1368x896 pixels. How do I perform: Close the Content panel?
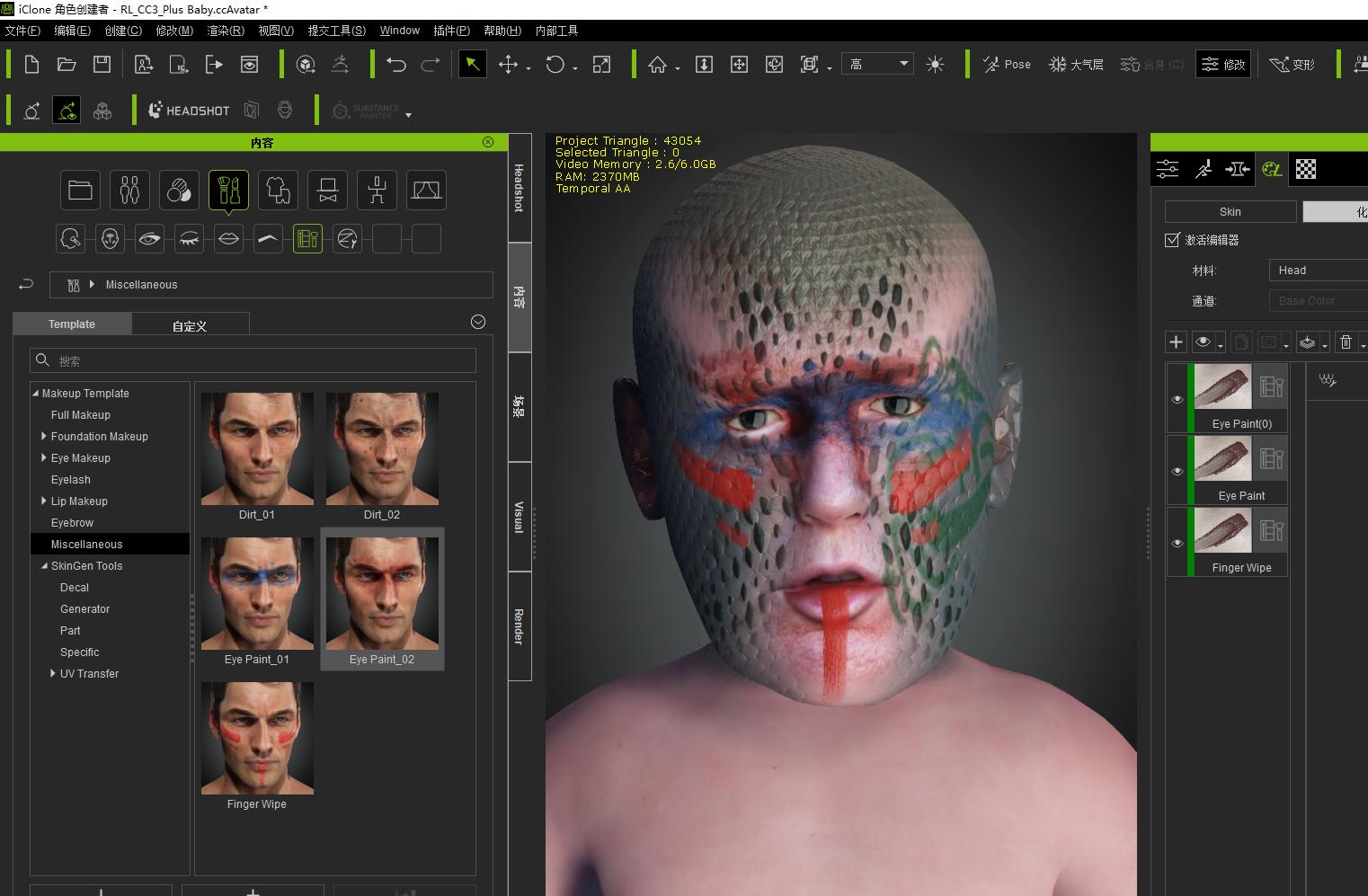click(x=488, y=142)
